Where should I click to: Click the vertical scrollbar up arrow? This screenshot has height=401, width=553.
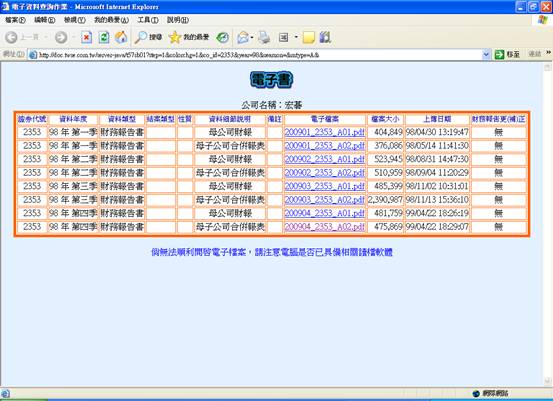pyautogui.click(x=548, y=67)
